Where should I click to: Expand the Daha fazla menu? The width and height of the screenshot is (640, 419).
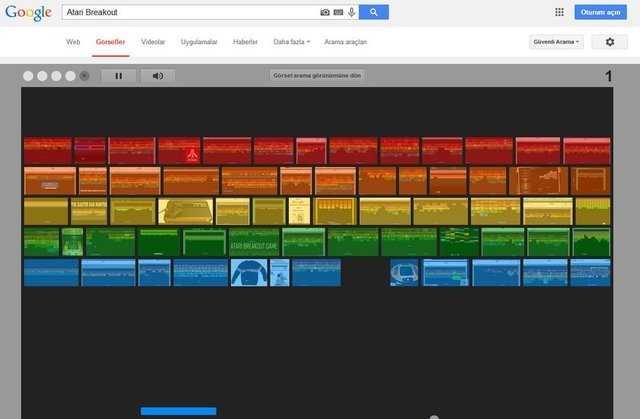pos(291,42)
